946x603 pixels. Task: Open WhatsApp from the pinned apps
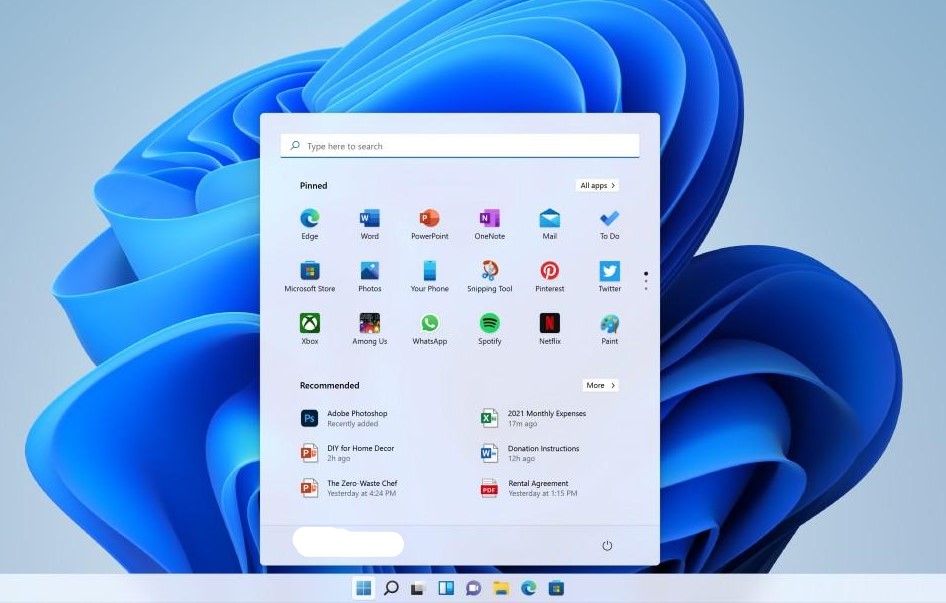(x=430, y=329)
